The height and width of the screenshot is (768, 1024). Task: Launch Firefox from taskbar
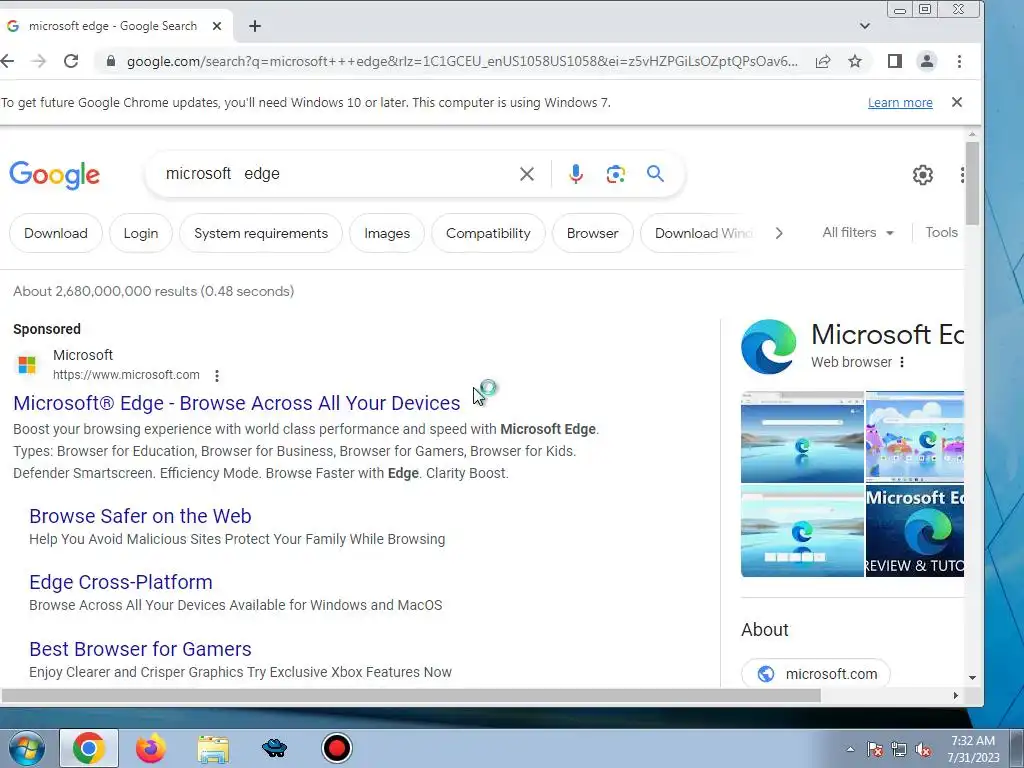150,748
